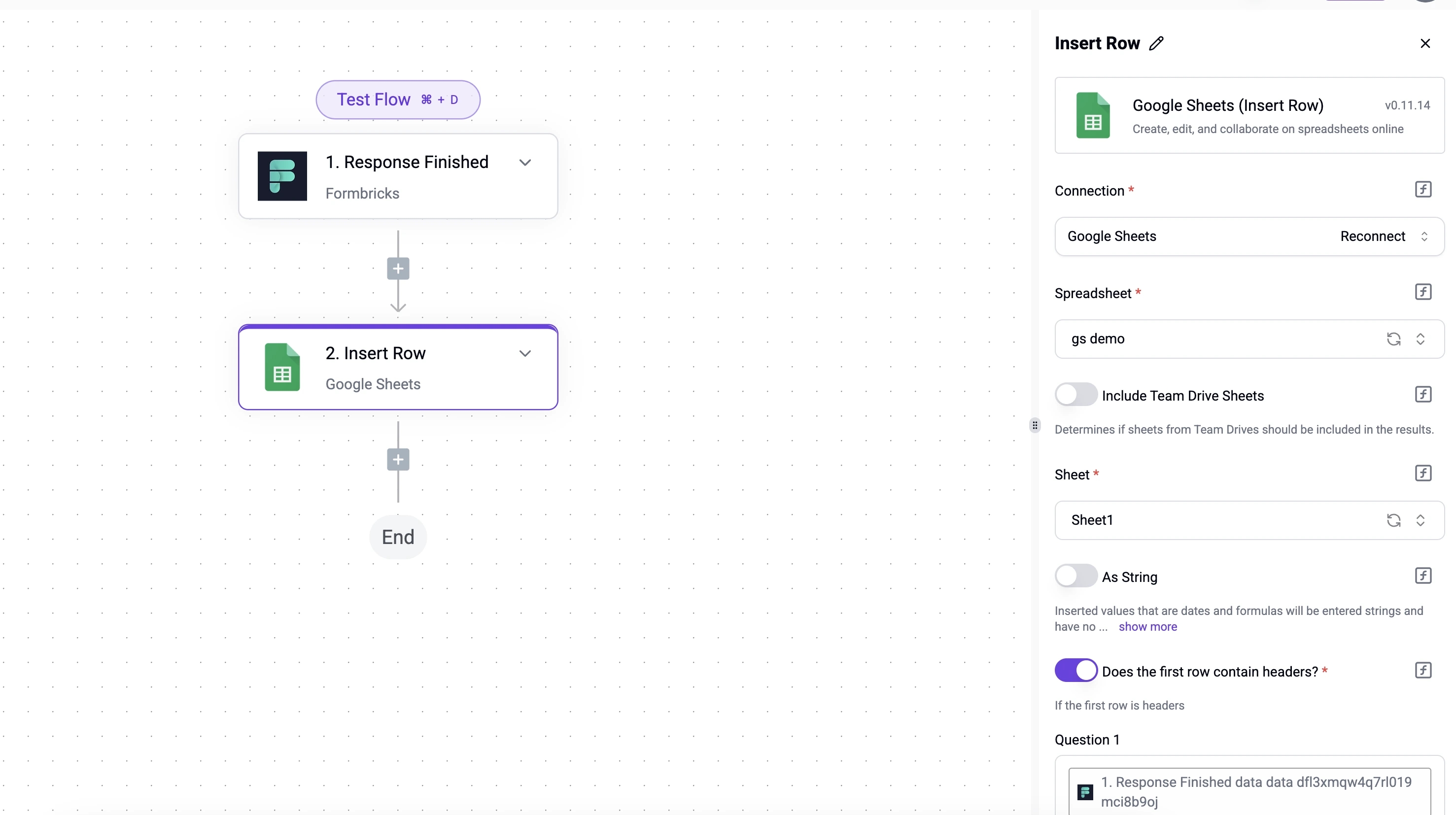The height and width of the screenshot is (815, 1456).
Task: Open the gs demo Spreadsheet dropdown
Action: click(1249, 339)
